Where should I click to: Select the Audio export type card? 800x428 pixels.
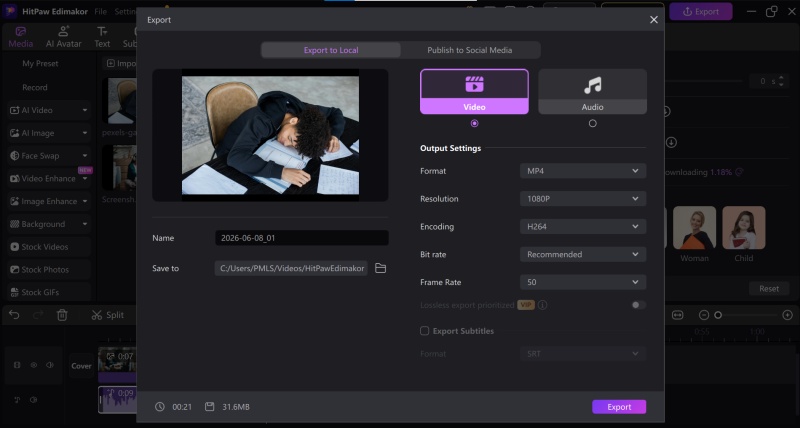(592, 91)
